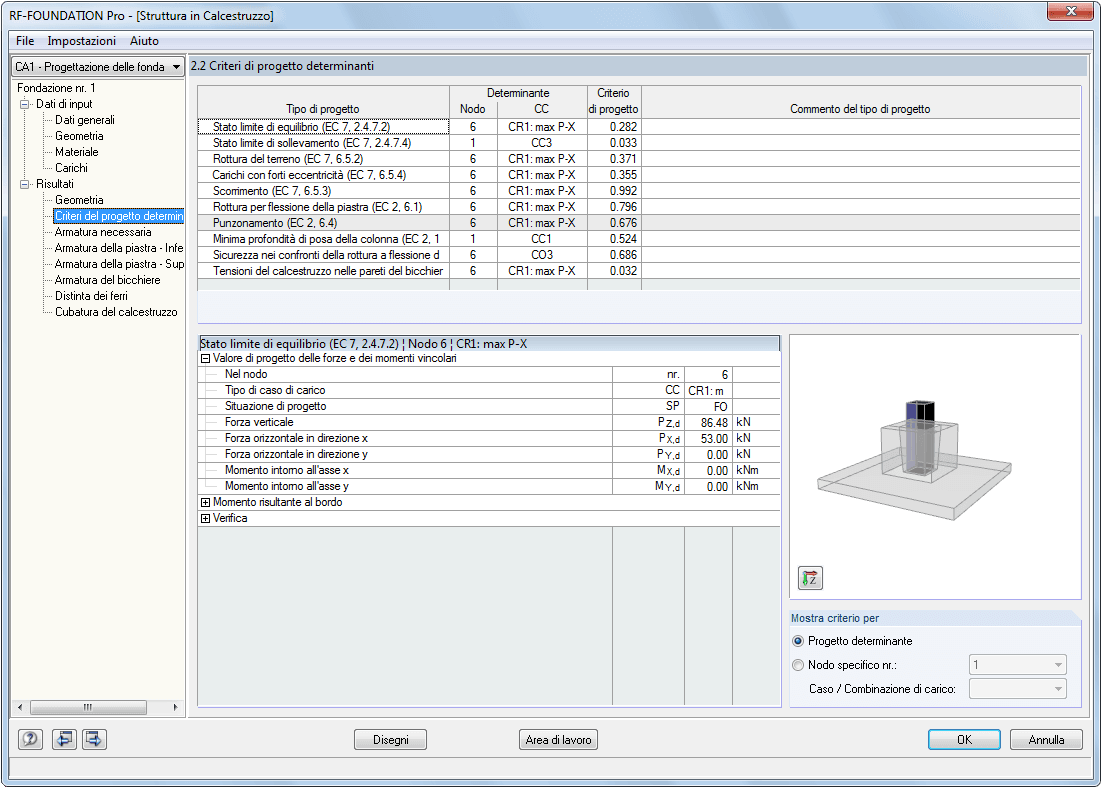Collapse the Dati di input tree node
1102x788 pixels.
pos(25,104)
